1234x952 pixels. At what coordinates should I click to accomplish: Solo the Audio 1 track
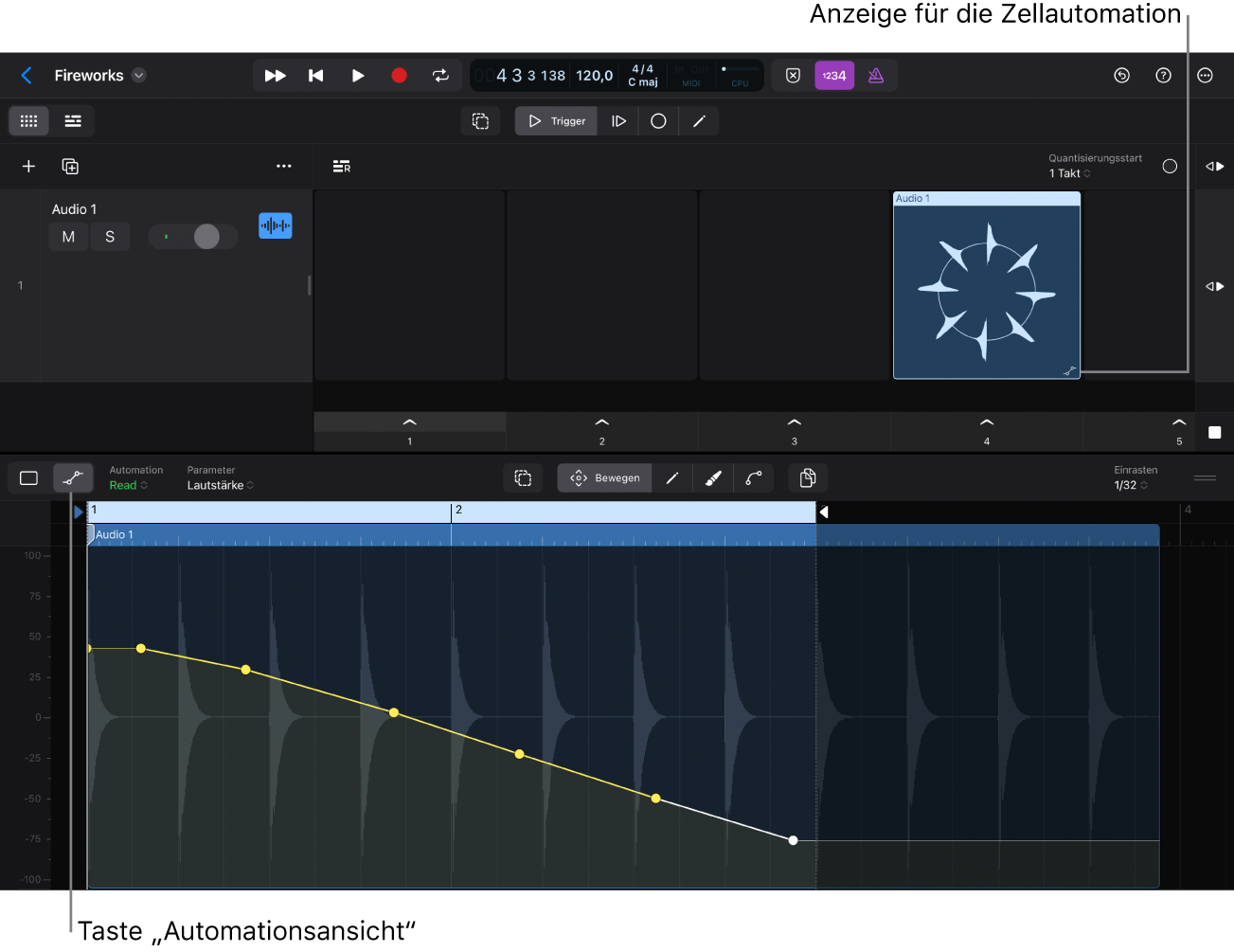110,237
